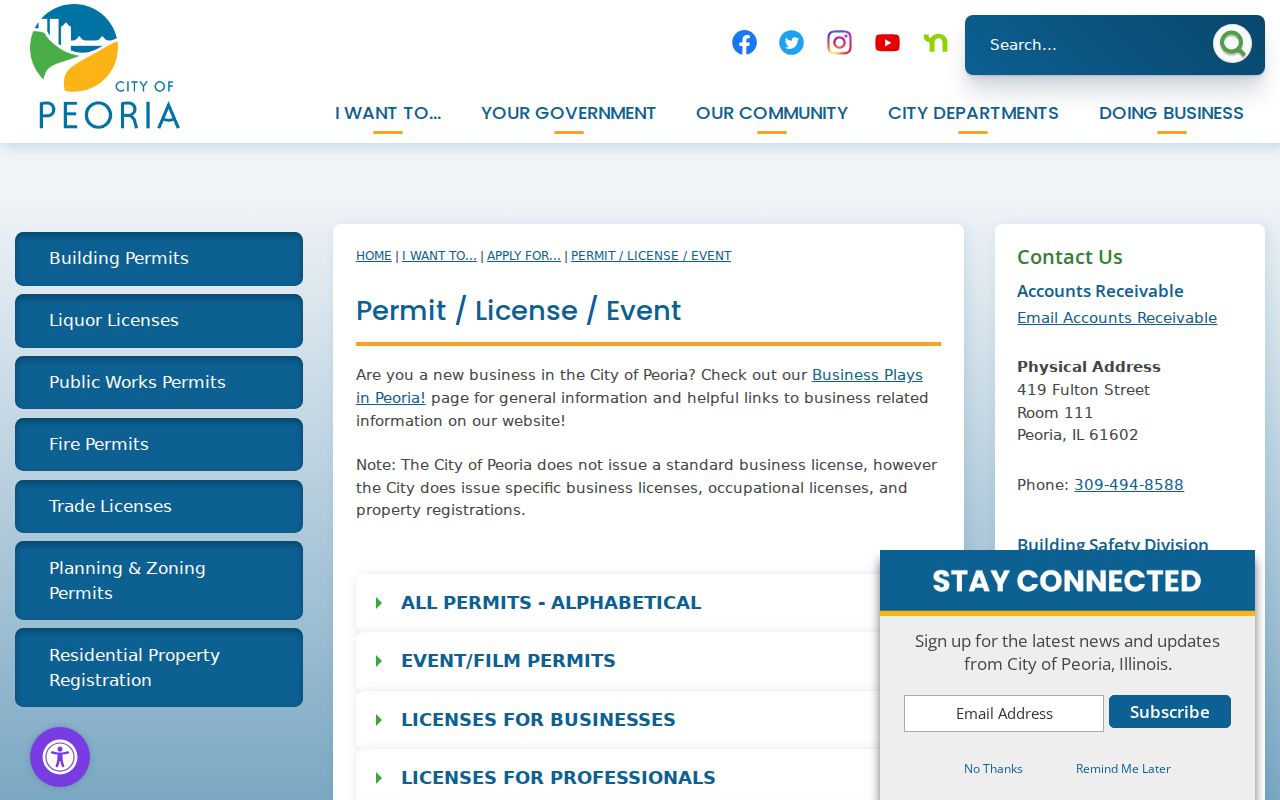Go to Public Works Permits page
Image resolution: width=1280 pixels, height=800 pixels.
(x=159, y=382)
